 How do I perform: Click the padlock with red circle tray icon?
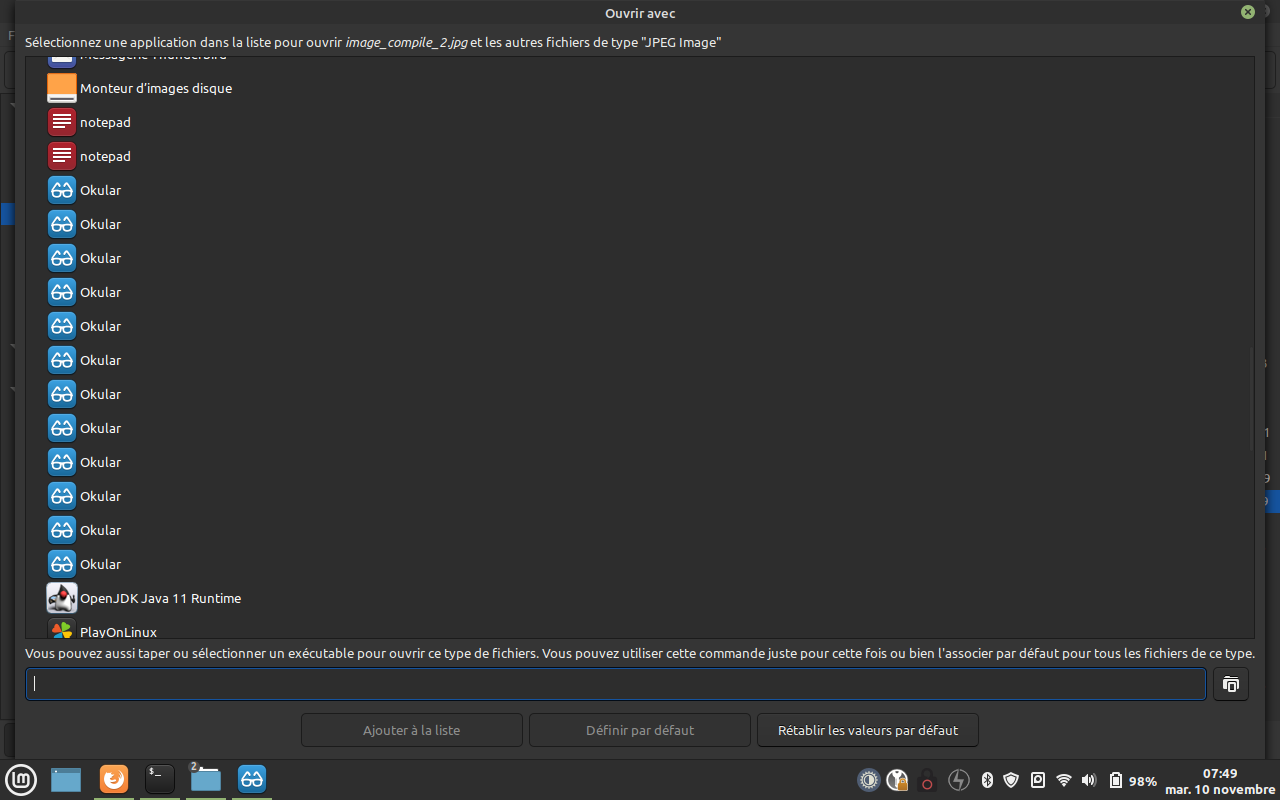click(x=927, y=780)
